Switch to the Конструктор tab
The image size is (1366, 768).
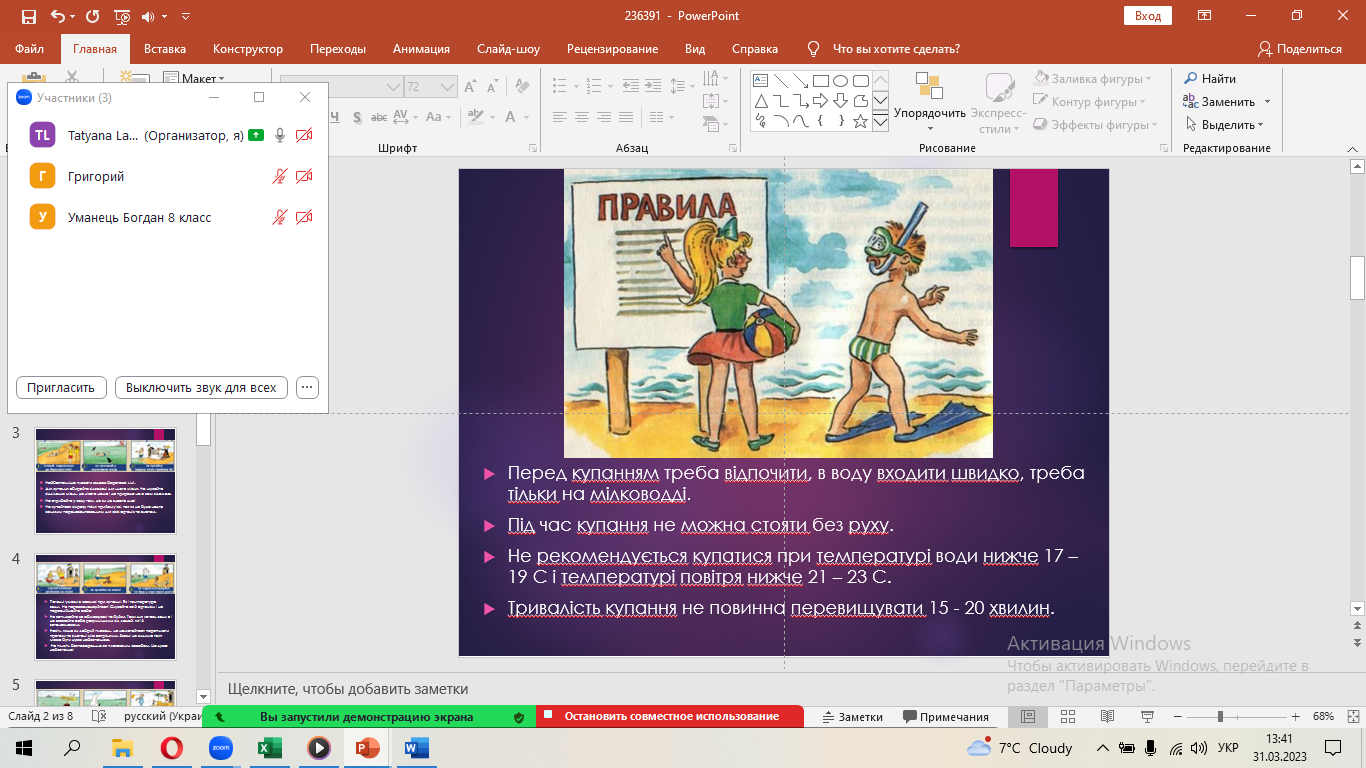[248, 49]
